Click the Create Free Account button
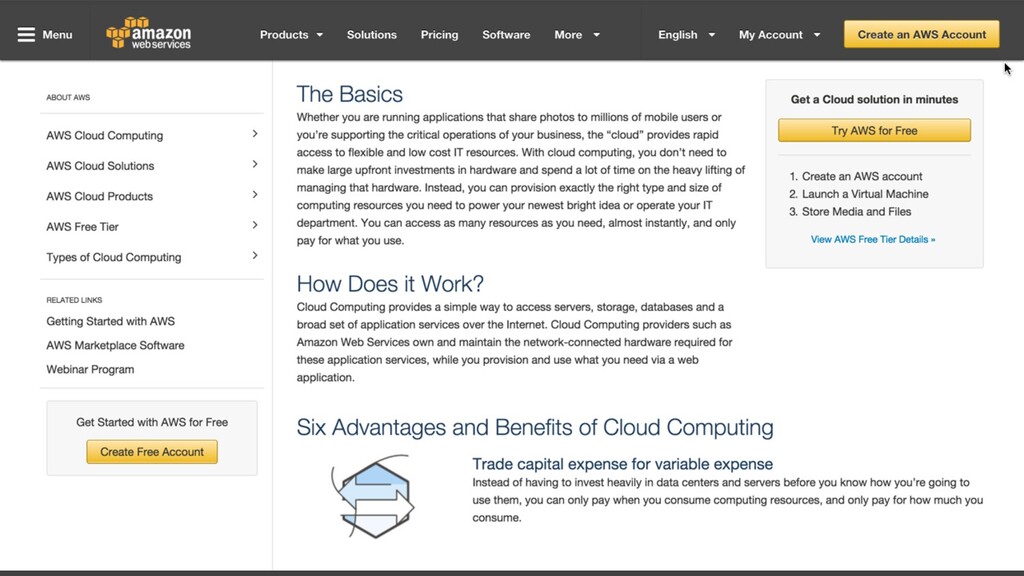The image size is (1024, 576). [x=152, y=452]
